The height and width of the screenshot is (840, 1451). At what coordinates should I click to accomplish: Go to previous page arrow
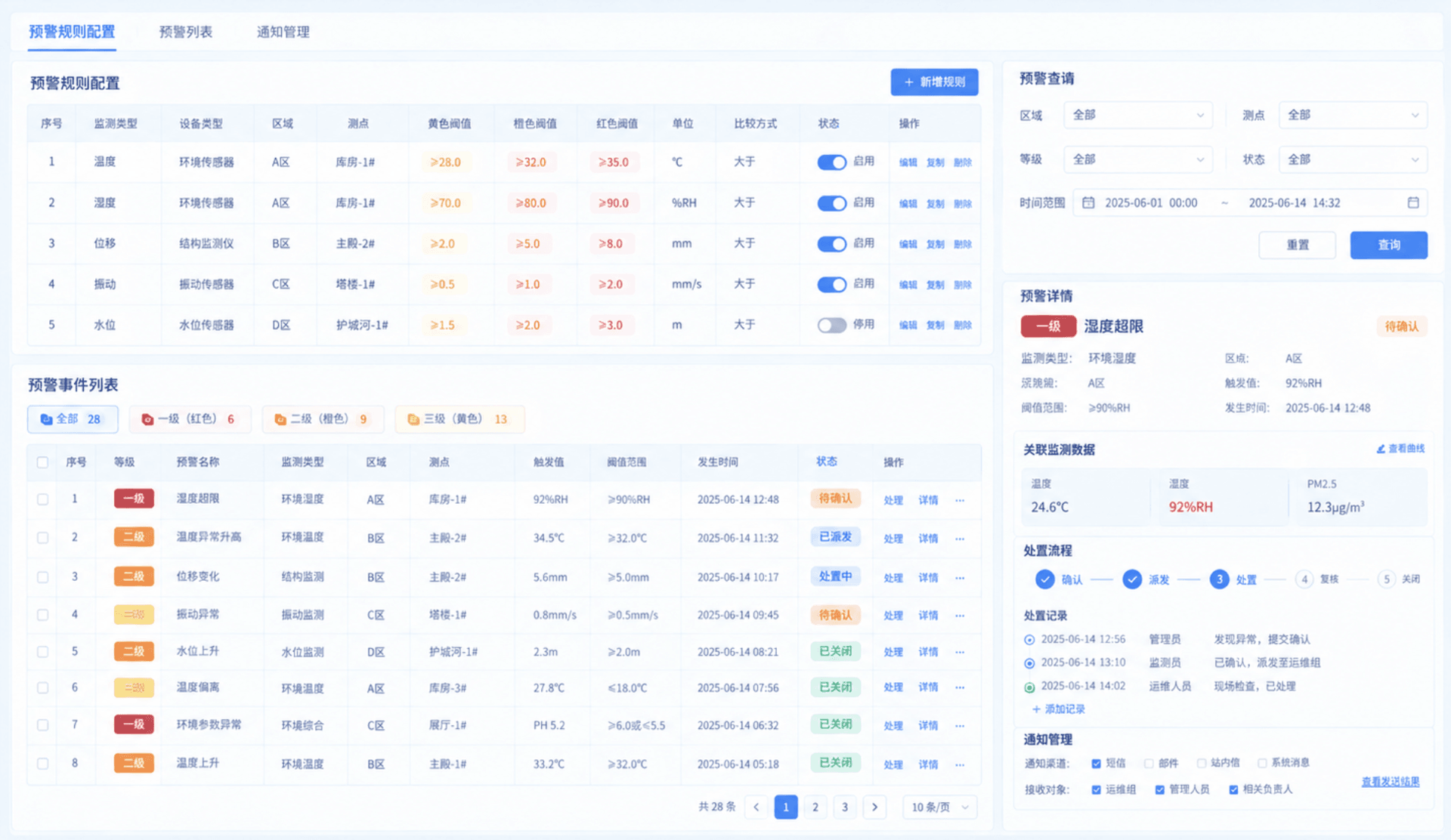(756, 807)
